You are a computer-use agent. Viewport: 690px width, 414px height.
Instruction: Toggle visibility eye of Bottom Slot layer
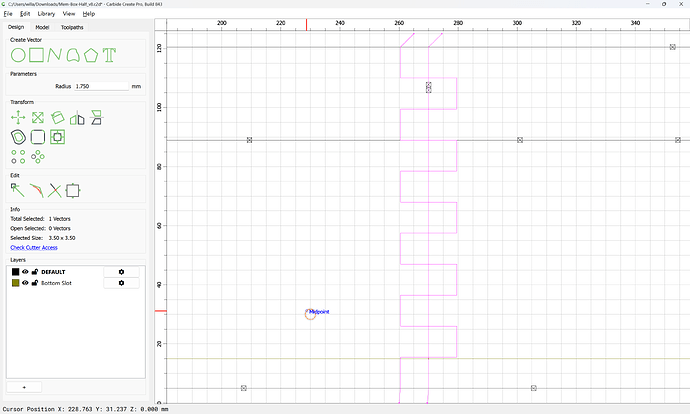[25, 283]
